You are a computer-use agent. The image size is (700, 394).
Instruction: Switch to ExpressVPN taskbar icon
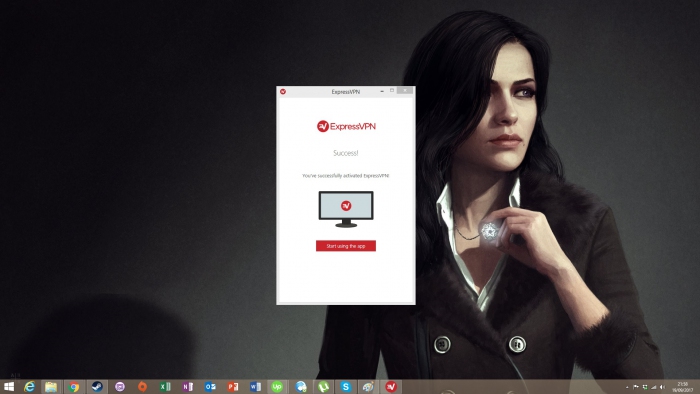[391, 386]
